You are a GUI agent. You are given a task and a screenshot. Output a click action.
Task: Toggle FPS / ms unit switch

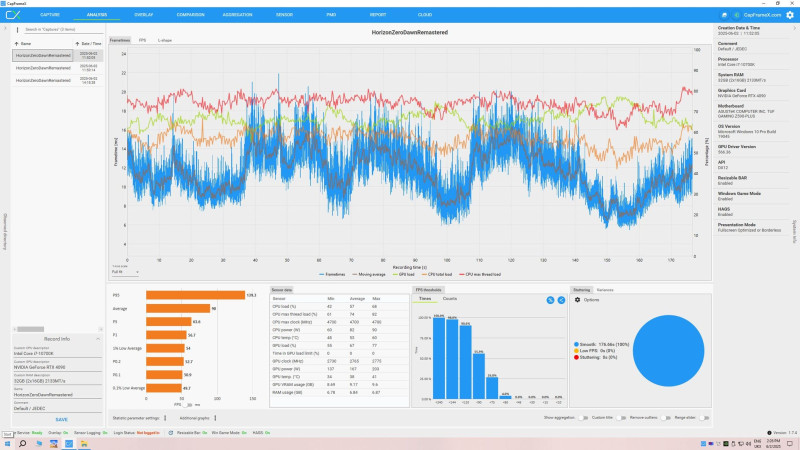tap(187, 405)
